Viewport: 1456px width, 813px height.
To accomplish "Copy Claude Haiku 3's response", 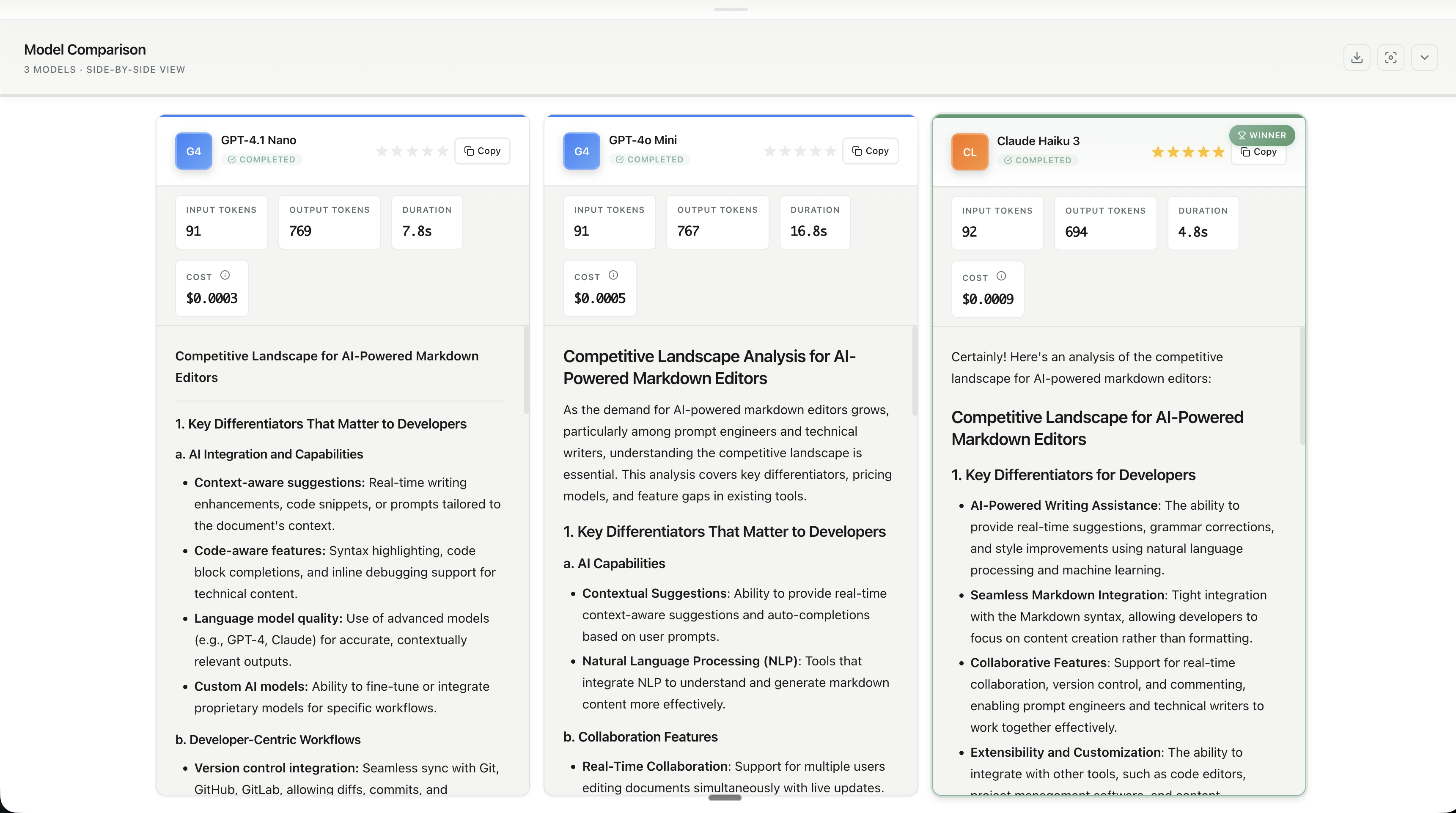I will coord(1259,151).
